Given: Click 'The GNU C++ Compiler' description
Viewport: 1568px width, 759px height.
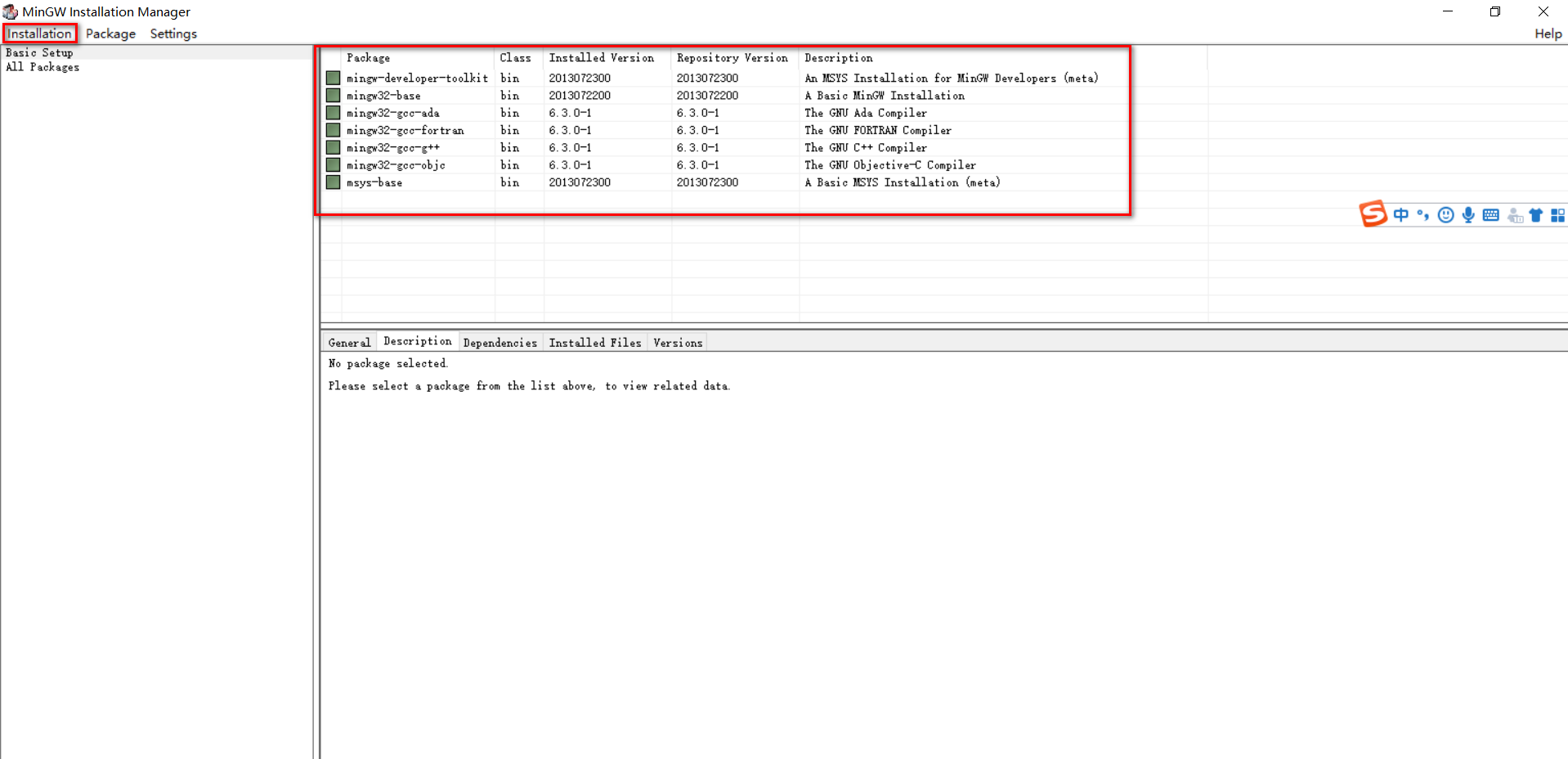Looking at the screenshot, I should tap(866, 147).
